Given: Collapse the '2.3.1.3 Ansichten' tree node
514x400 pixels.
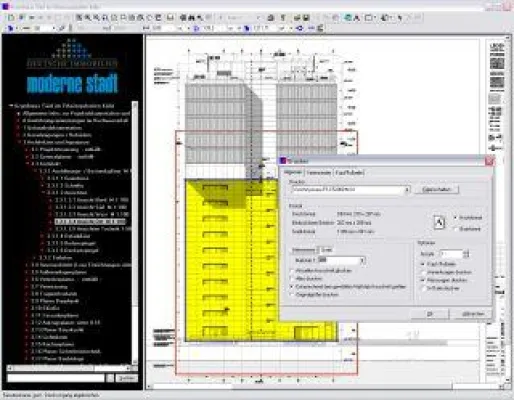Looking at the screenshot, I should [43, 193].
